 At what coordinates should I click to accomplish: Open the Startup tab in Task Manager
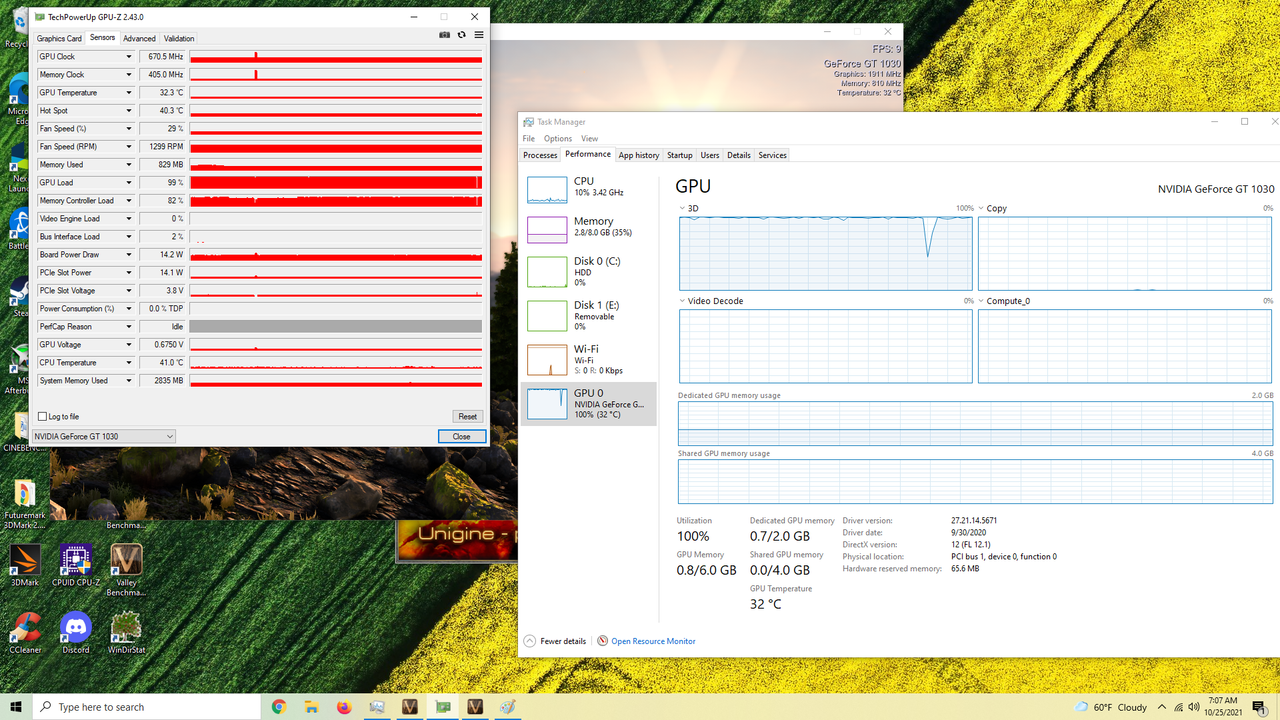tap(679, 155)
